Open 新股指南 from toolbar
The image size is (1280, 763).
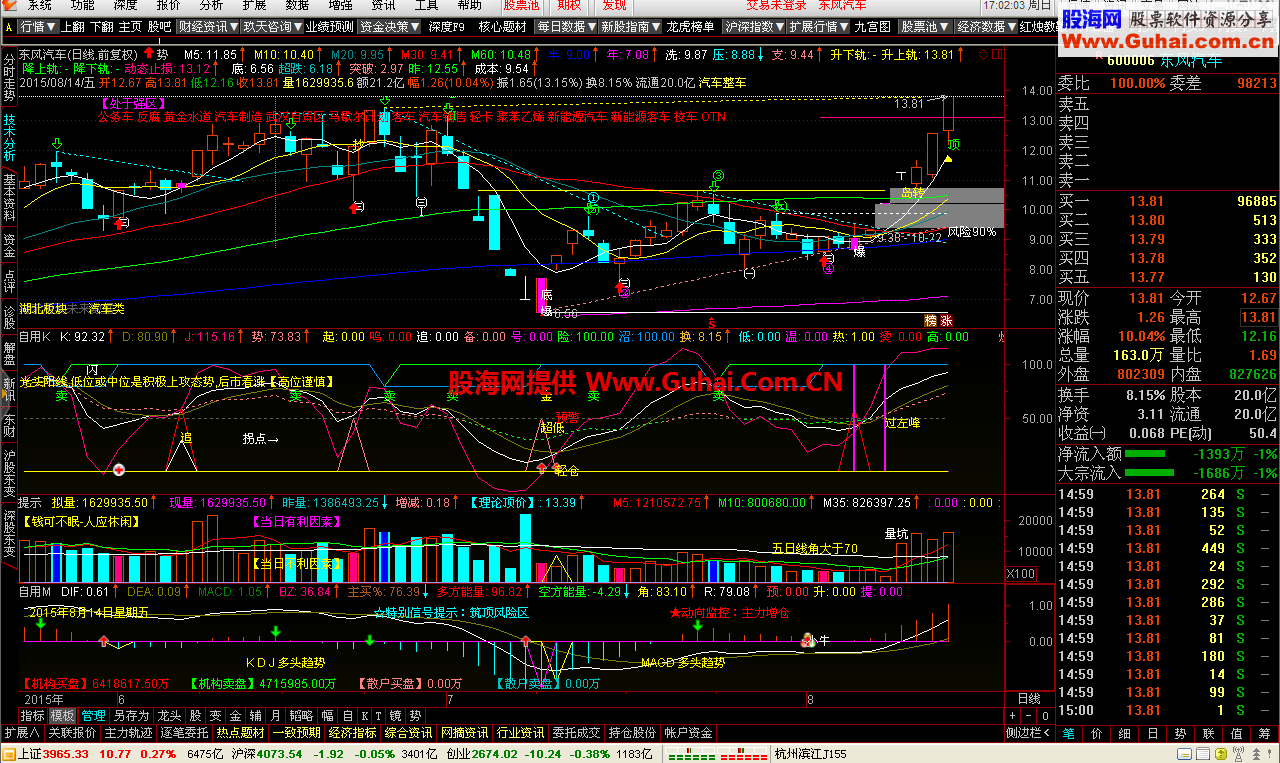629,27
